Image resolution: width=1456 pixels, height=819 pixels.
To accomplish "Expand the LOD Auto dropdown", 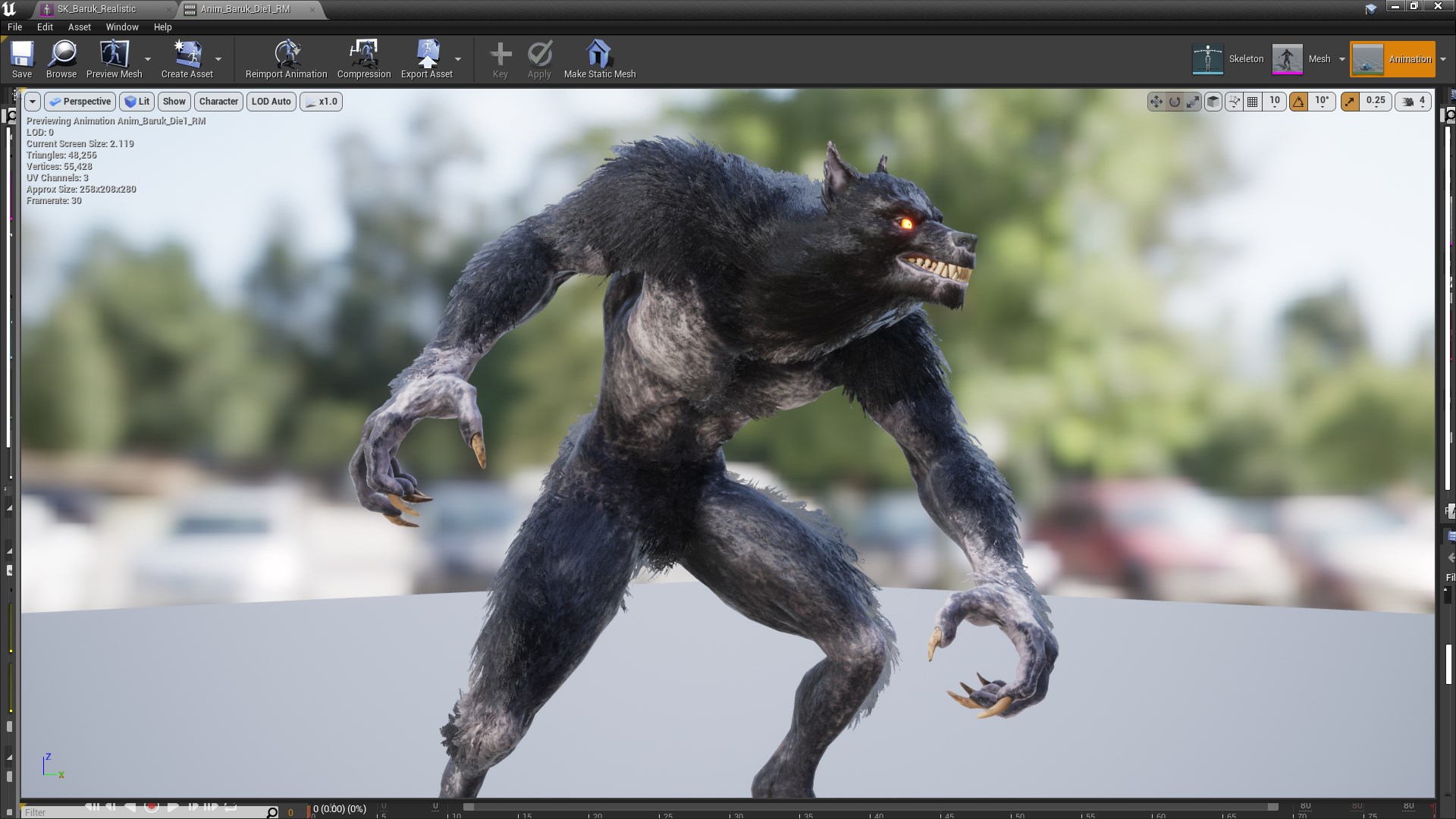I will pyautogui.click(x=271, y=101).
